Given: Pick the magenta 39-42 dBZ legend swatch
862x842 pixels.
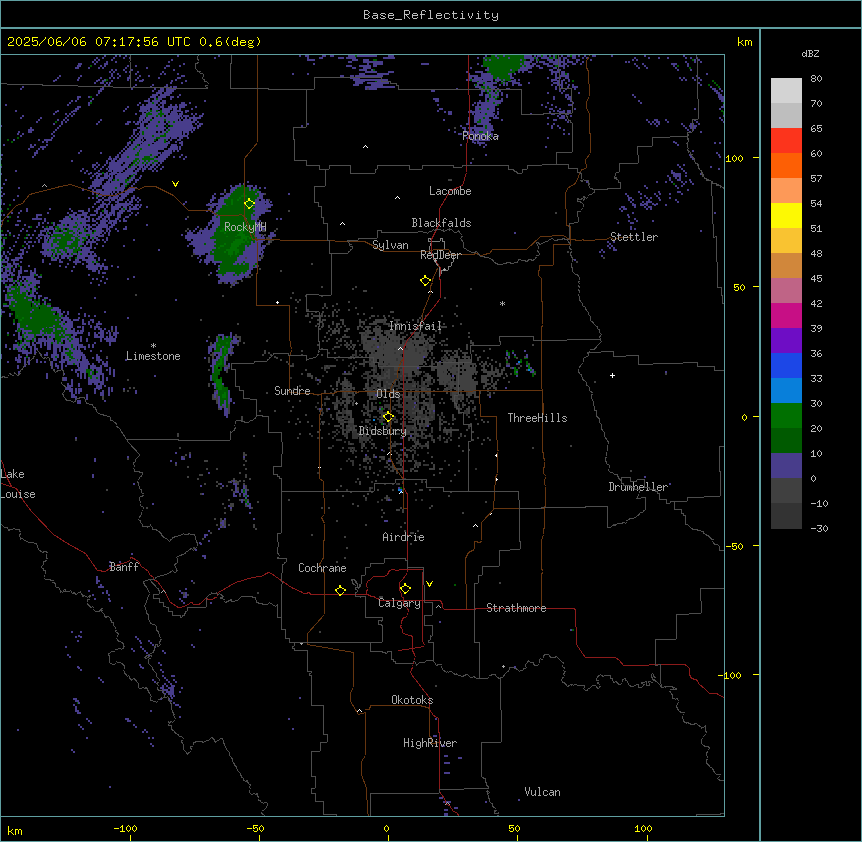Looking at the screenshot, I should (x=786, y=315).
